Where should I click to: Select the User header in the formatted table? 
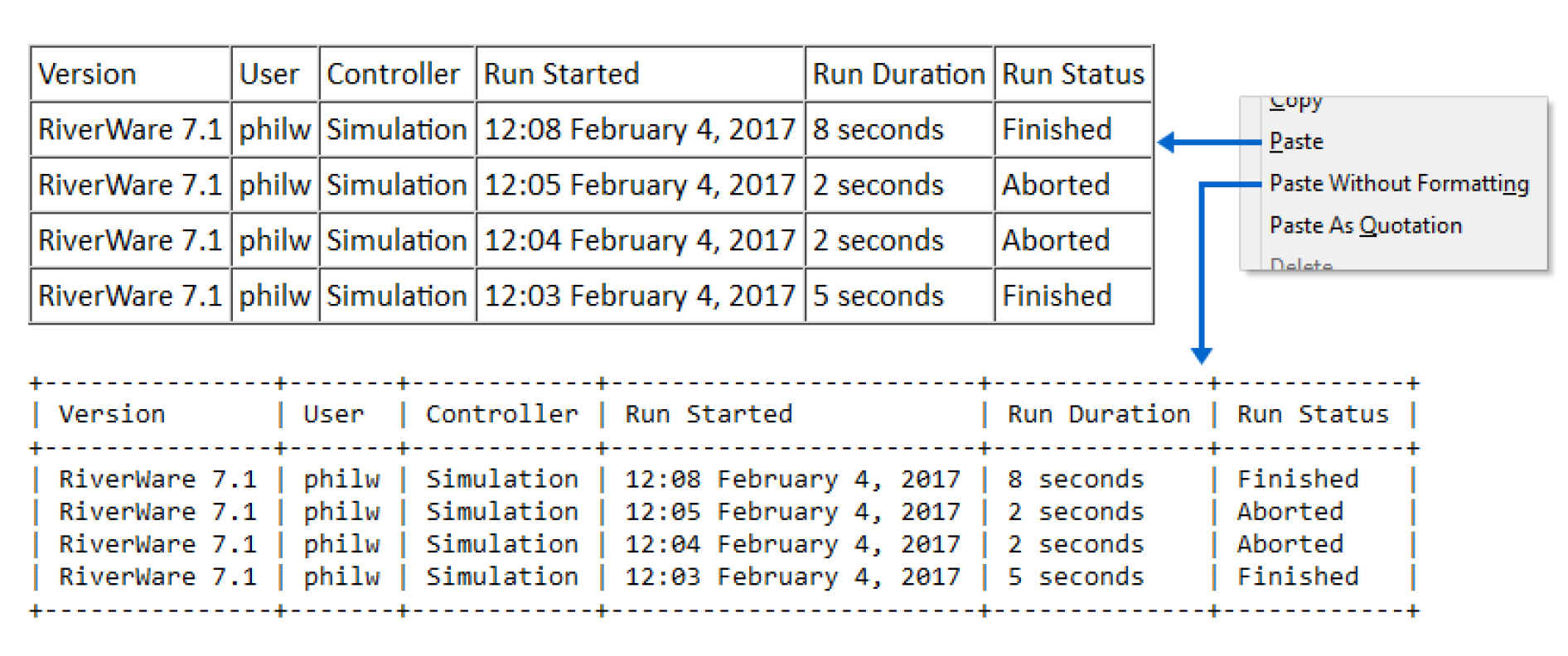(269, 75)
